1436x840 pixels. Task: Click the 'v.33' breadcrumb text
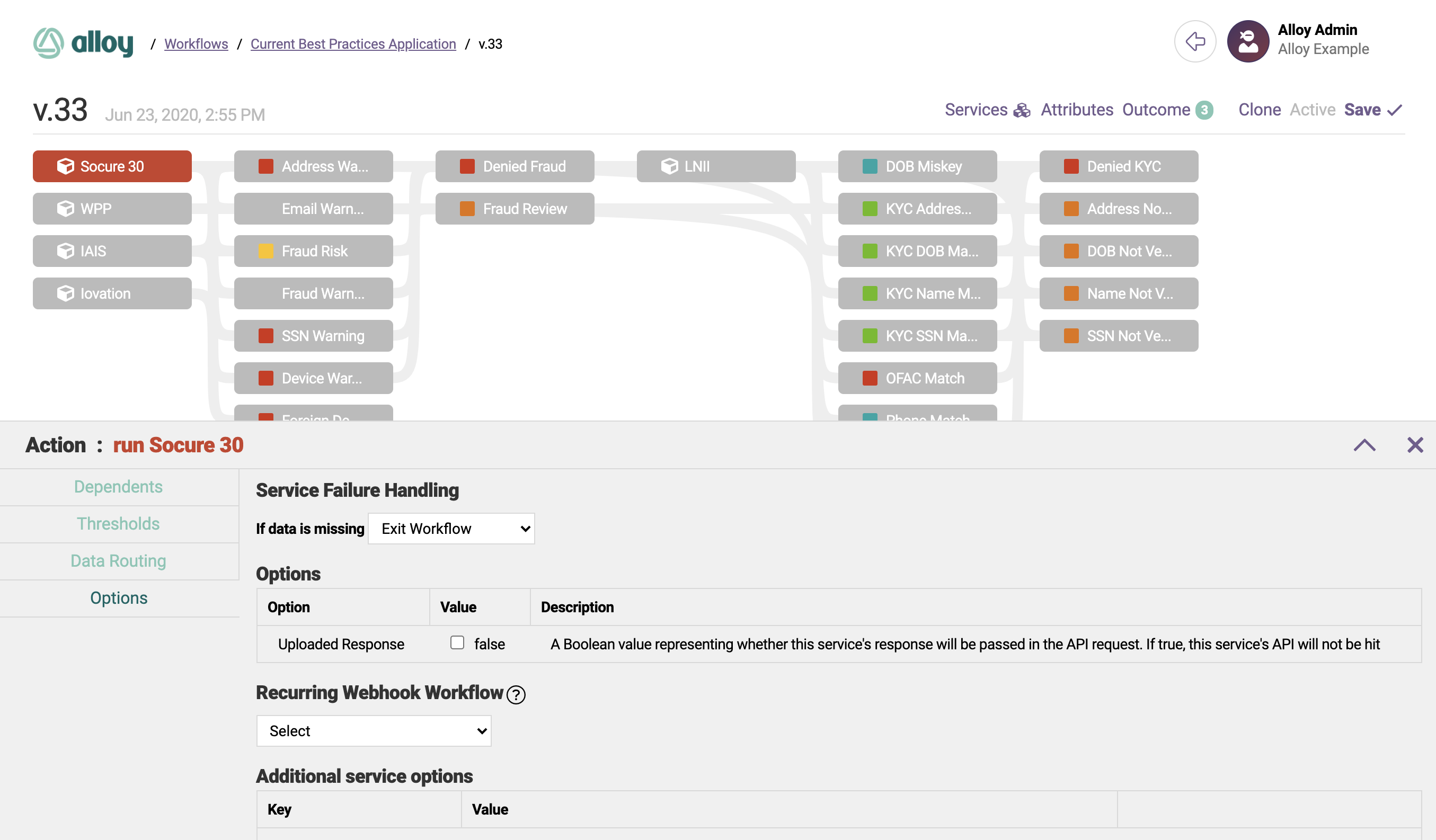490,44
